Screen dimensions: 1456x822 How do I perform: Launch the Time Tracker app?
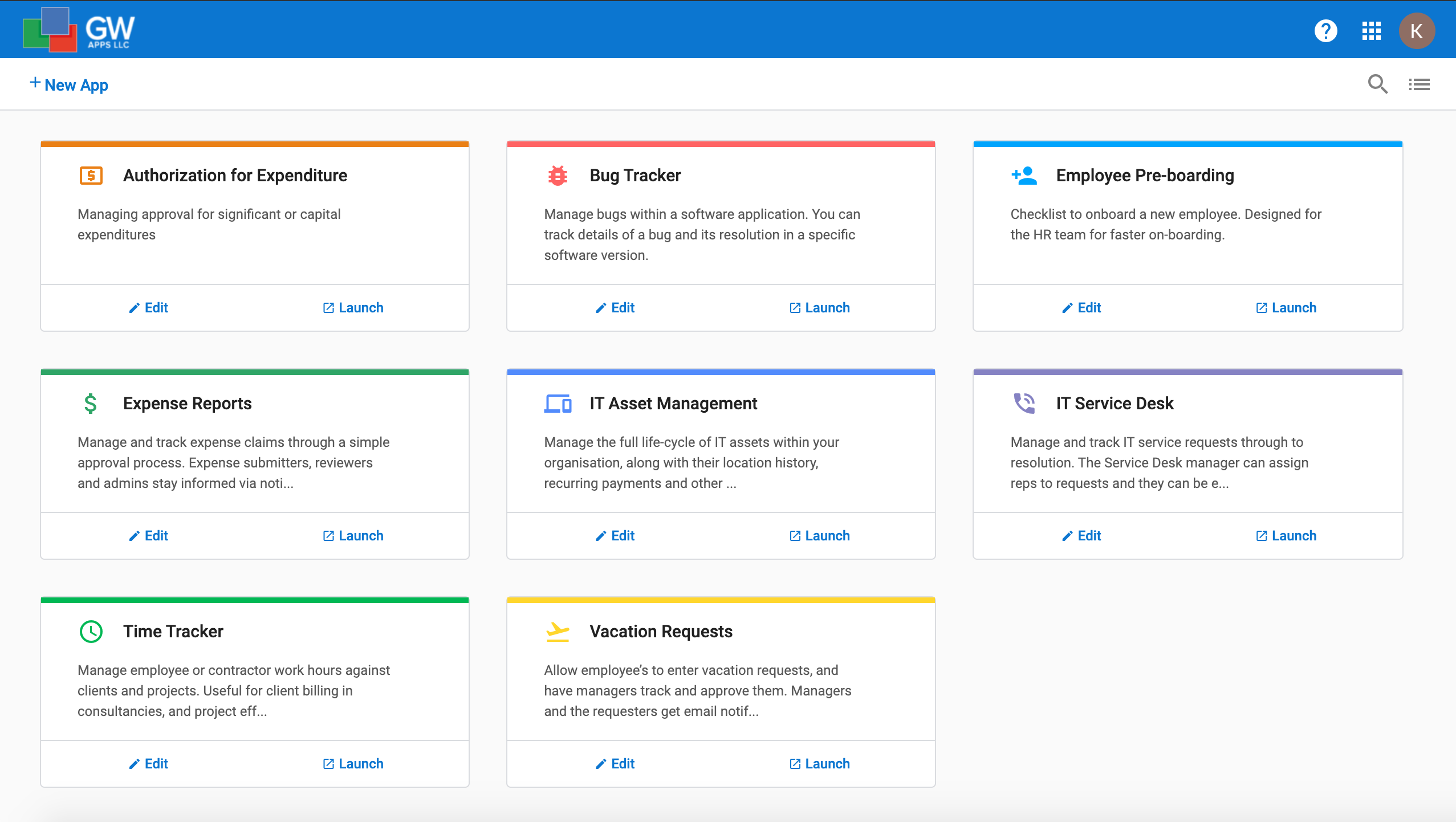pos(353,764)
